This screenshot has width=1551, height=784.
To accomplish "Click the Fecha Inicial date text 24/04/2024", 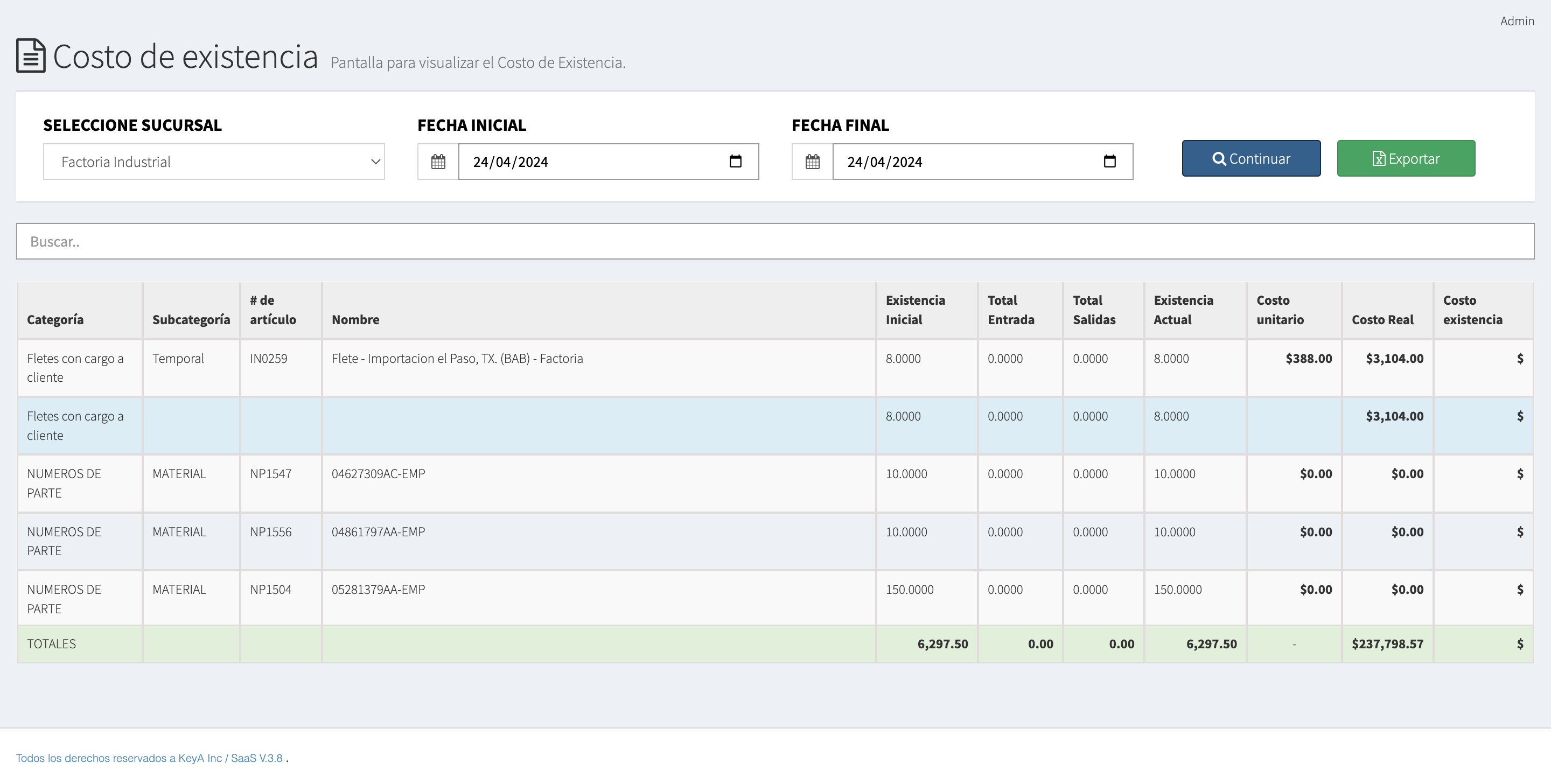I will [510, 162].
